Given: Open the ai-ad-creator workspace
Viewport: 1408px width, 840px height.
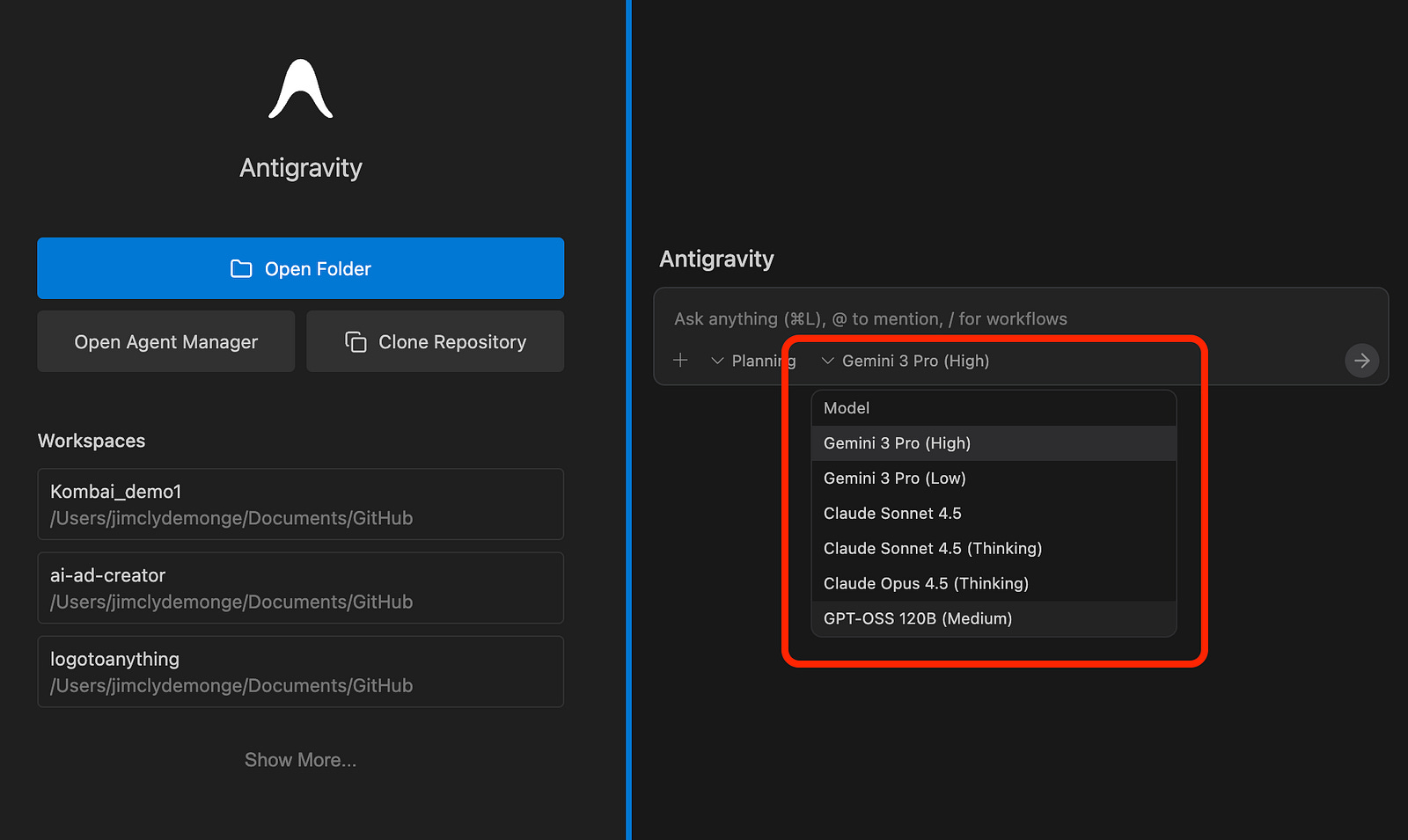Looking at the screenshot, I should [300, 588].
